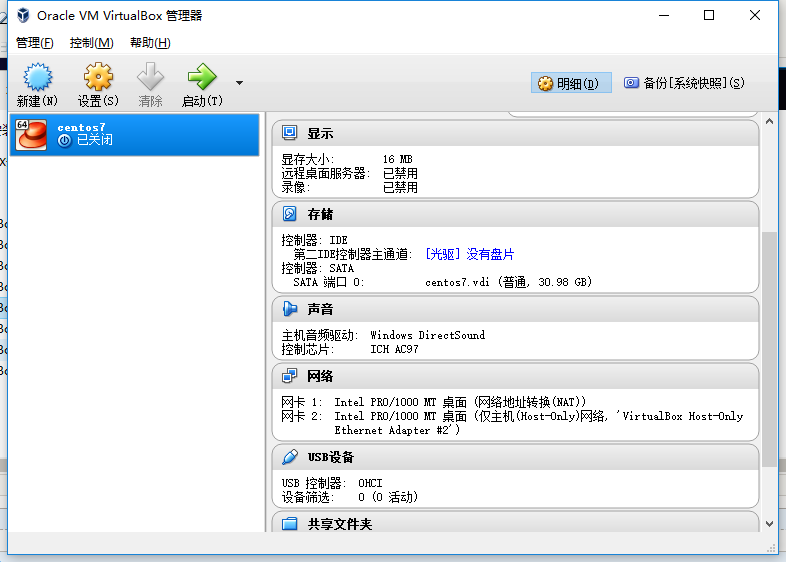Viewport: 786px width, 562px height.
Task: Open the 共享文件夹 section header
Action: [340, 524]
